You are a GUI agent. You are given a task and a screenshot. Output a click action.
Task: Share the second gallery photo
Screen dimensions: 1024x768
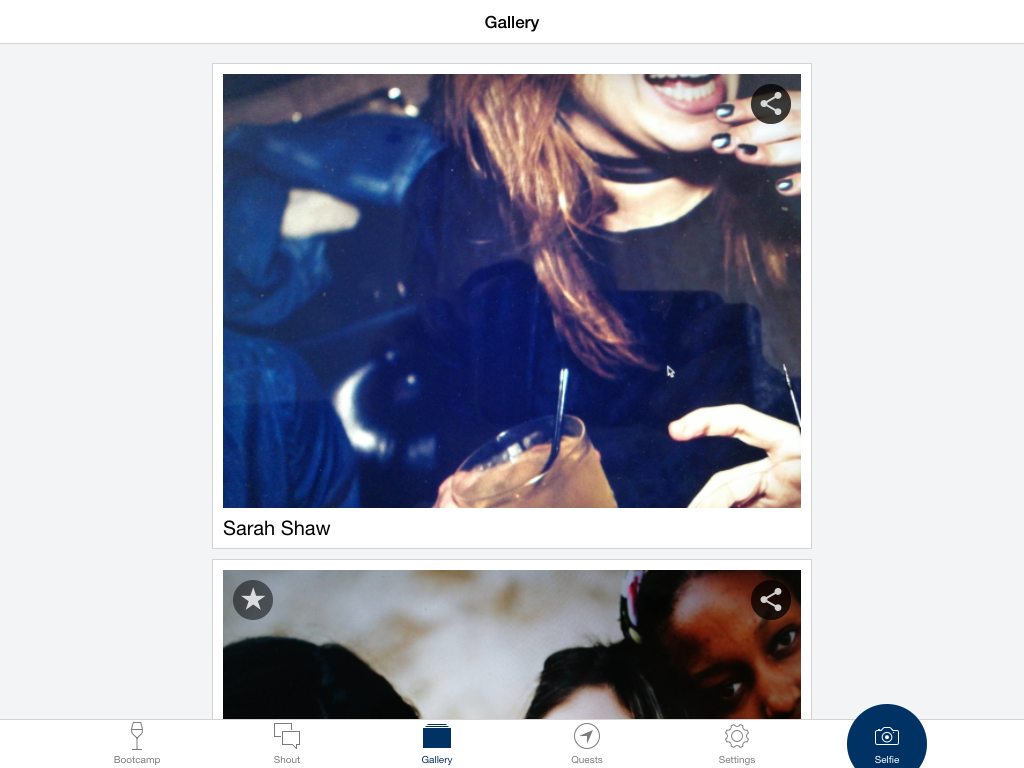(x=771, y=600)
